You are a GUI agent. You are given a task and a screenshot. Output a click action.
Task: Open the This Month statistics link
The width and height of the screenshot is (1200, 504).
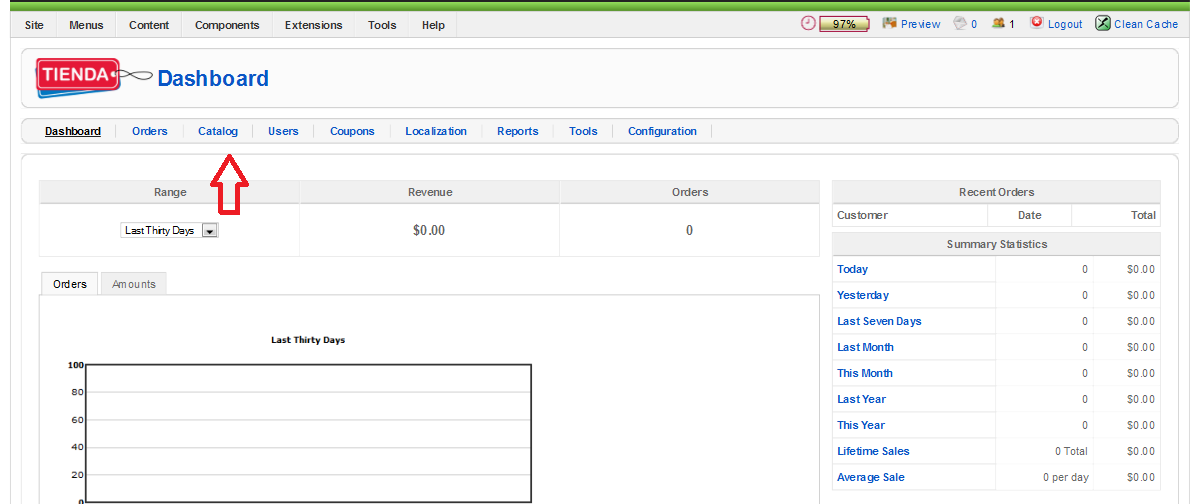click(865, 373)
